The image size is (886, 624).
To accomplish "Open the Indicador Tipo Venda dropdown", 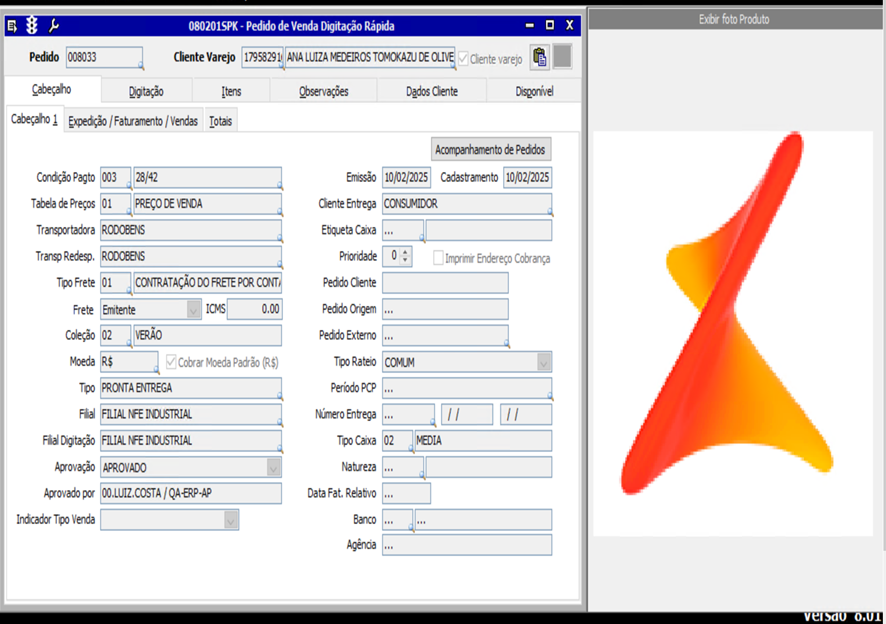I will [x=231, y=519].
